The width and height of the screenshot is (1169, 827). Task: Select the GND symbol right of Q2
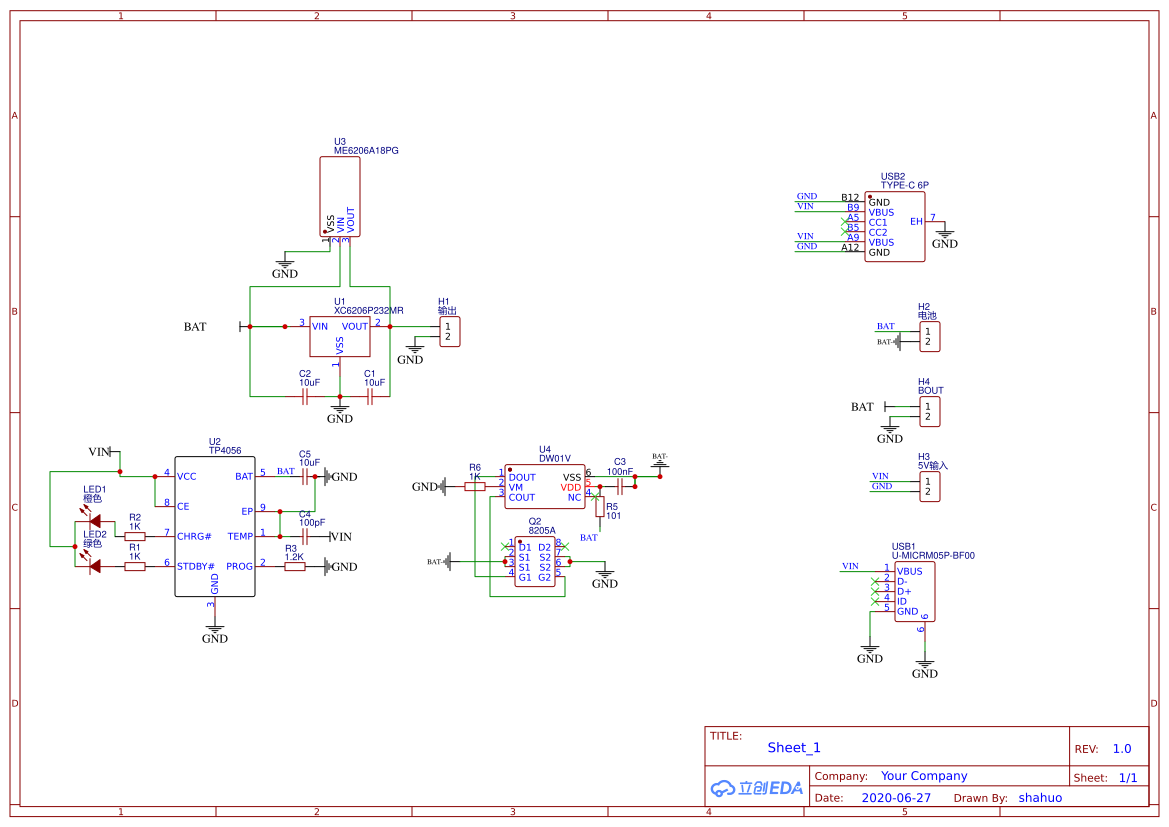[x=605, y=579]
